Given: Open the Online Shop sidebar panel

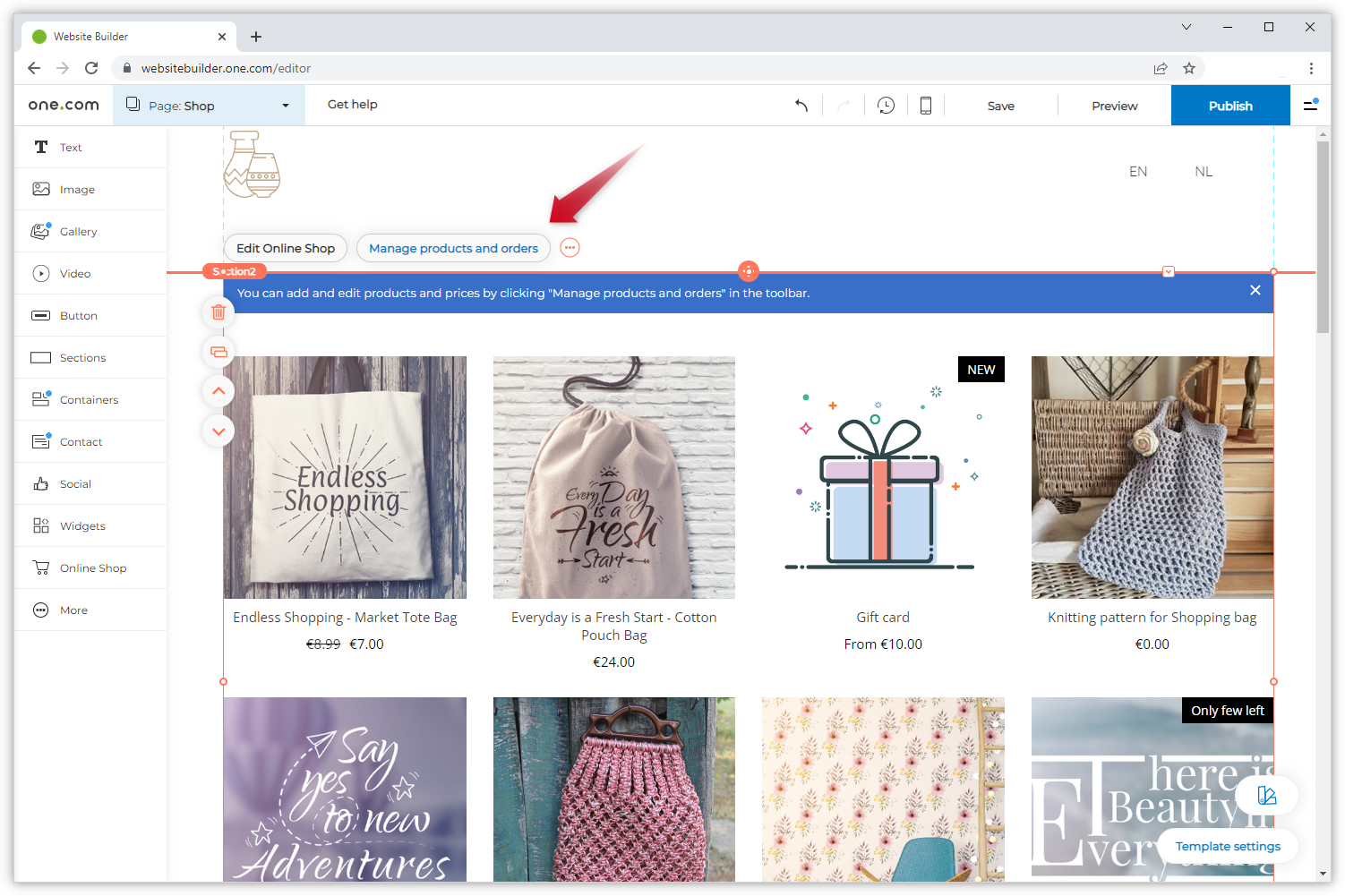Looking at the screenshot, I should click(x=93, y=567).
